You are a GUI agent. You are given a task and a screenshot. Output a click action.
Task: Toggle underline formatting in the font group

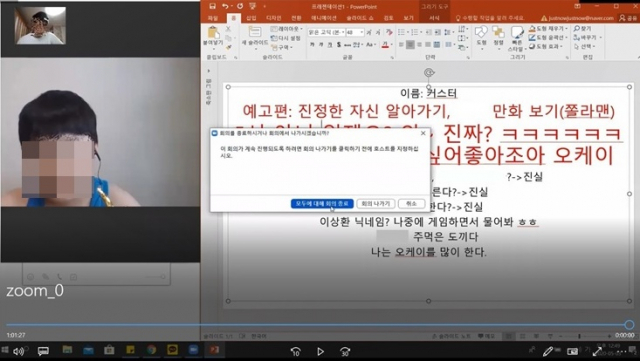(x=330, y=45)
